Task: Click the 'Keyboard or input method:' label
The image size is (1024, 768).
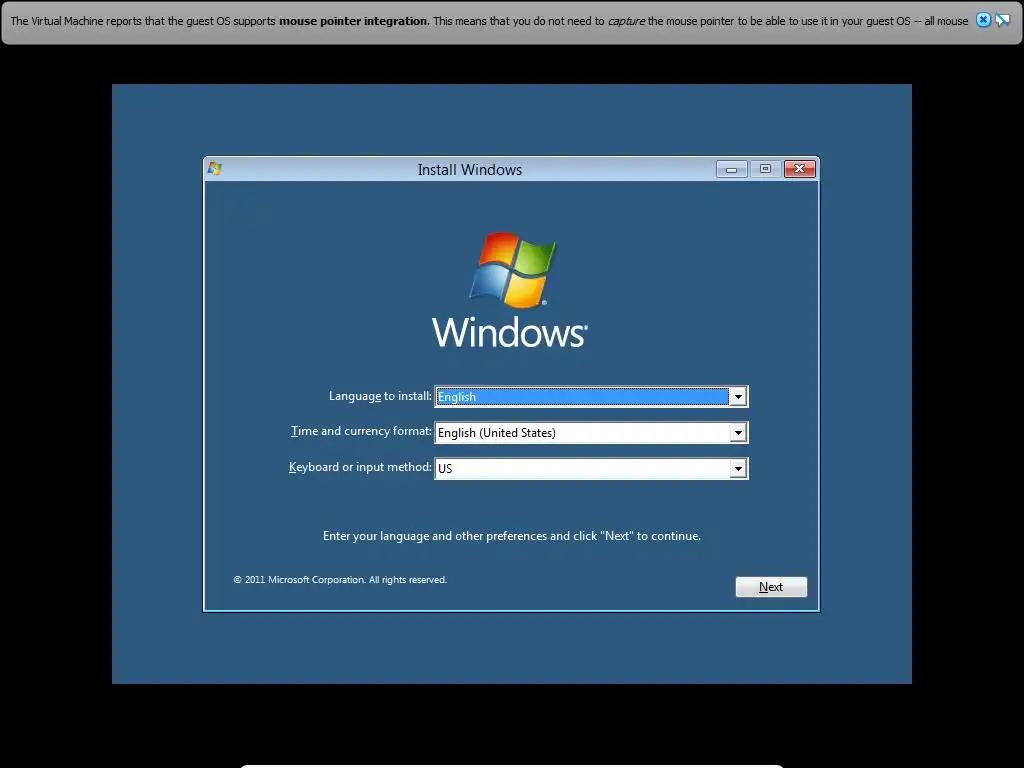Action: (x=360, y=467)
